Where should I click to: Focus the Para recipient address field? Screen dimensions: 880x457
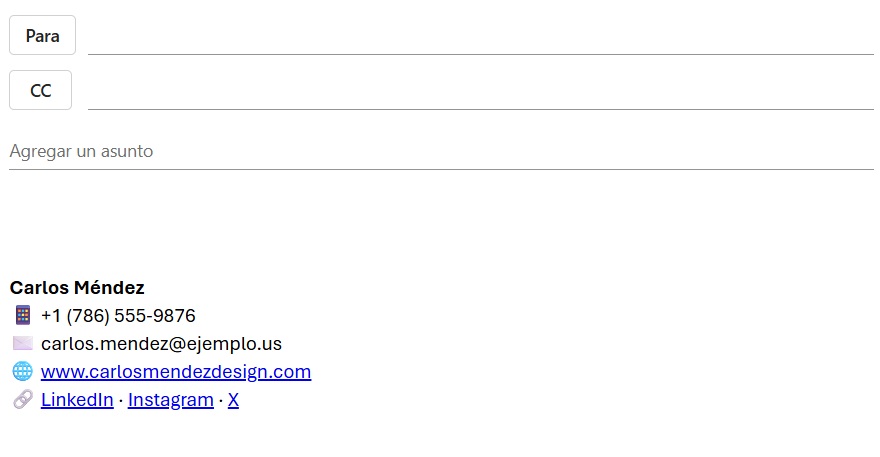(480, 38)
